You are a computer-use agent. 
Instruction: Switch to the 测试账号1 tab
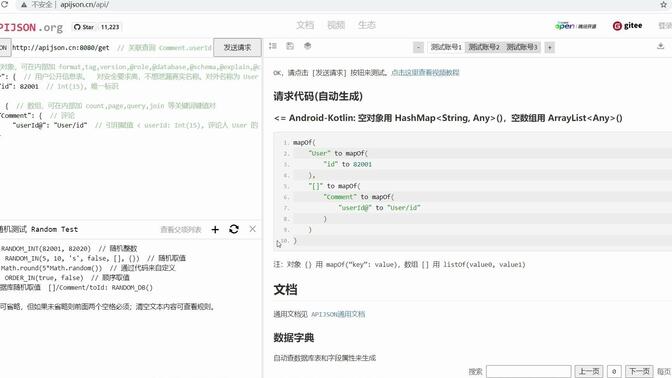click(x=446, y=47)
